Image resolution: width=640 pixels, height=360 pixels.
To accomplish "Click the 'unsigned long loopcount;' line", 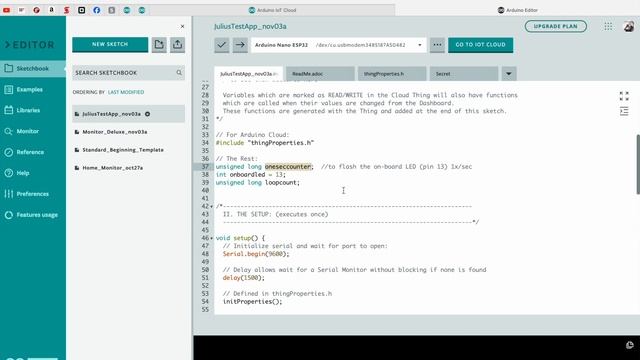I will click(258, 182).
